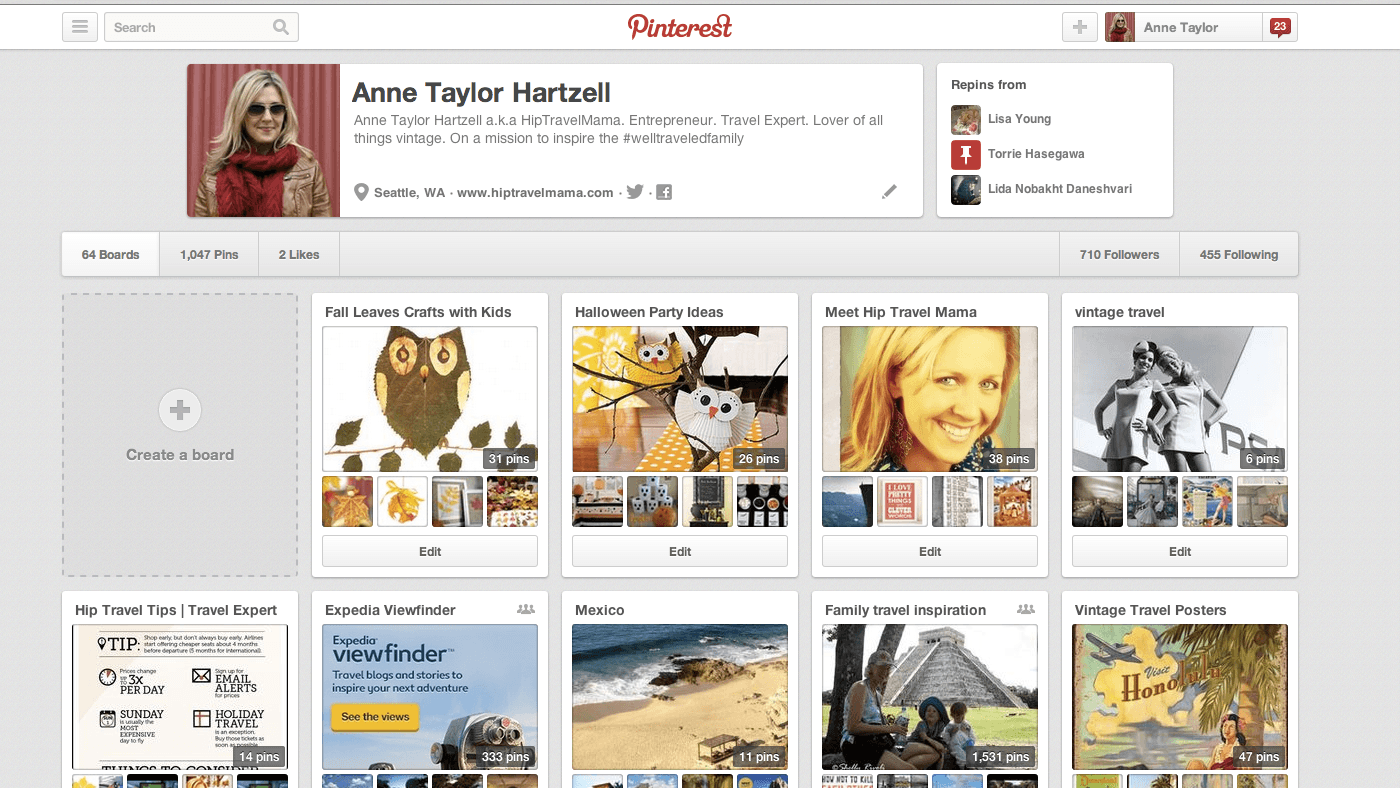Click the Repins from heading
1400x788 pixels.
point(989,85)
